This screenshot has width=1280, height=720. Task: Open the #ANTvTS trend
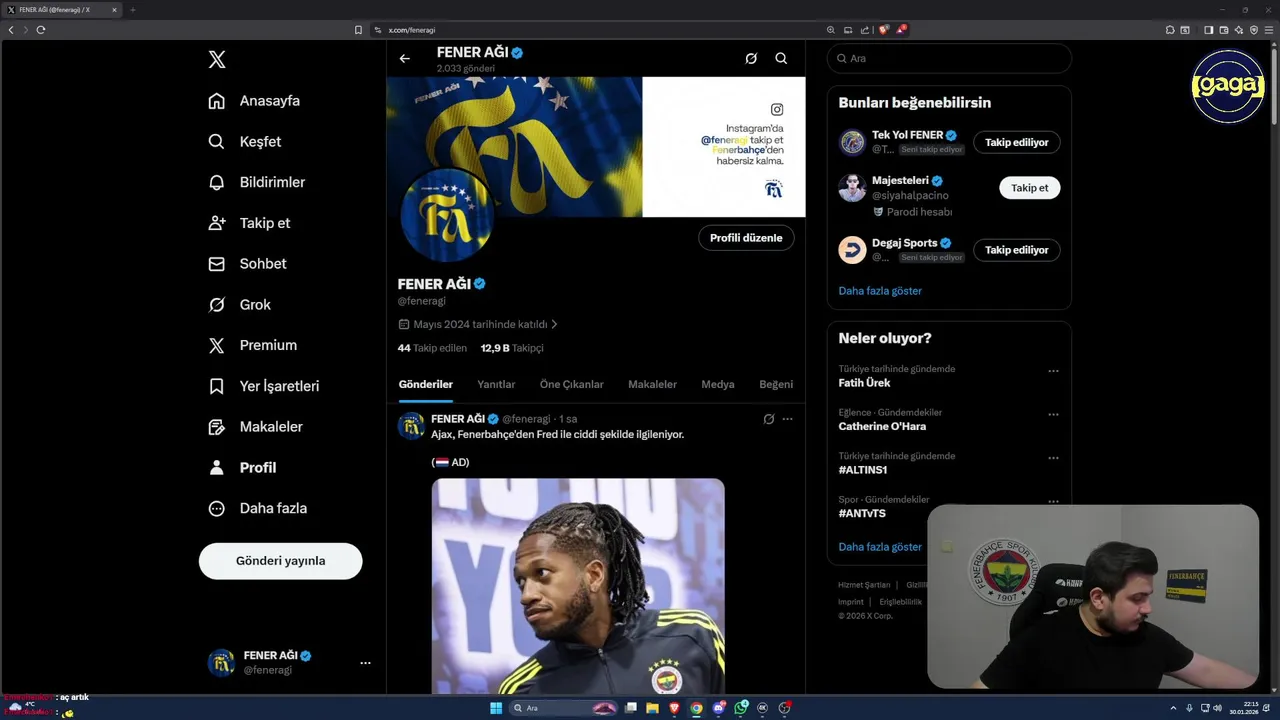tap(862, 513)
